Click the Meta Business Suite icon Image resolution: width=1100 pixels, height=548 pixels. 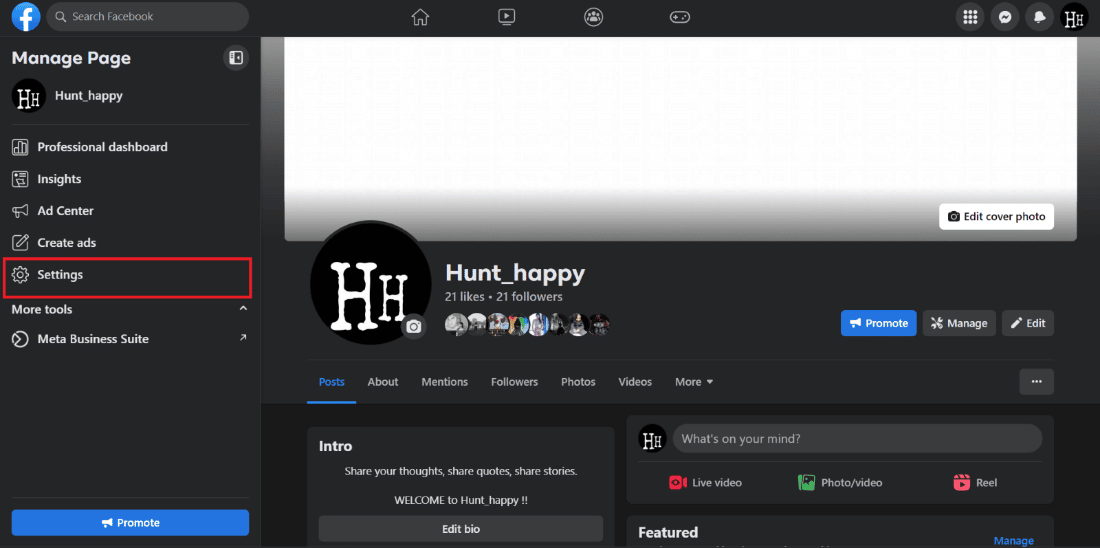pyautogui.click(x=20, y=339)
